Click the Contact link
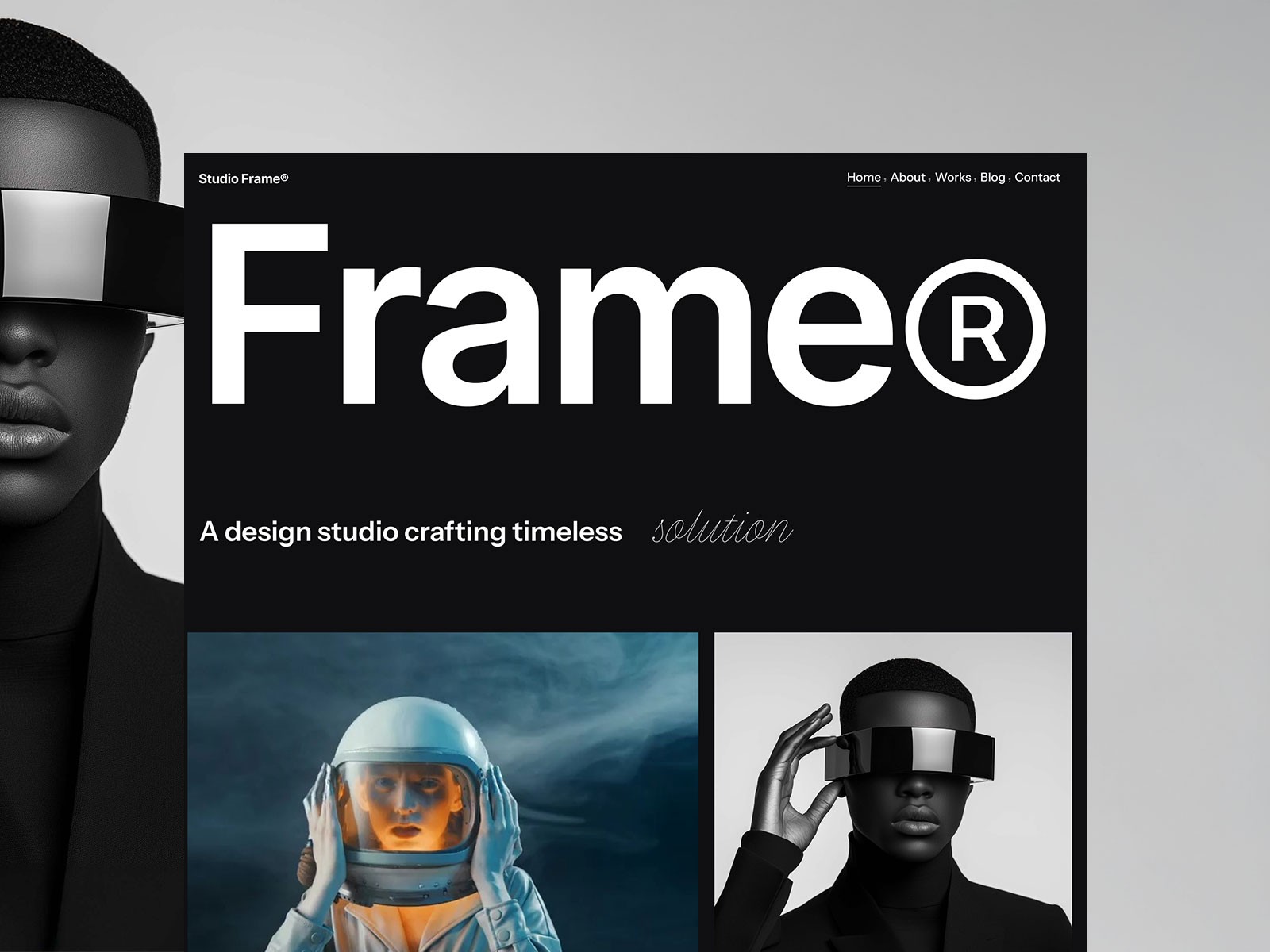 (1037, 178)
